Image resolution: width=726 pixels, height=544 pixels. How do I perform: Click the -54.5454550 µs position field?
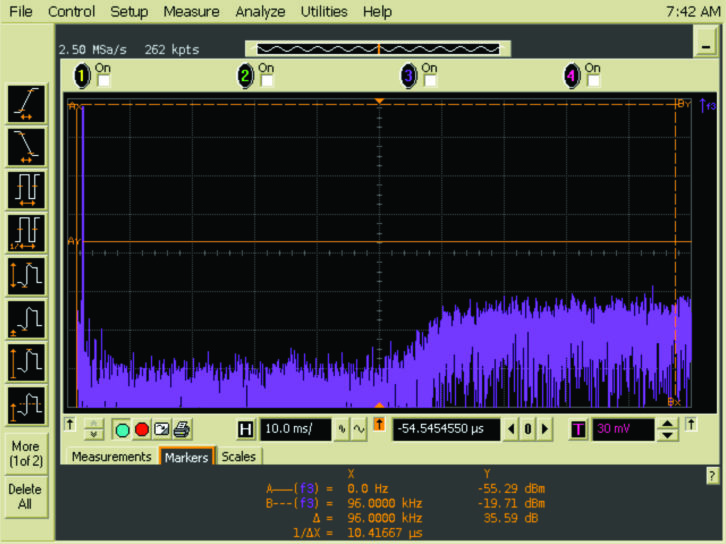pyautogui.click(x=447, y=429)
